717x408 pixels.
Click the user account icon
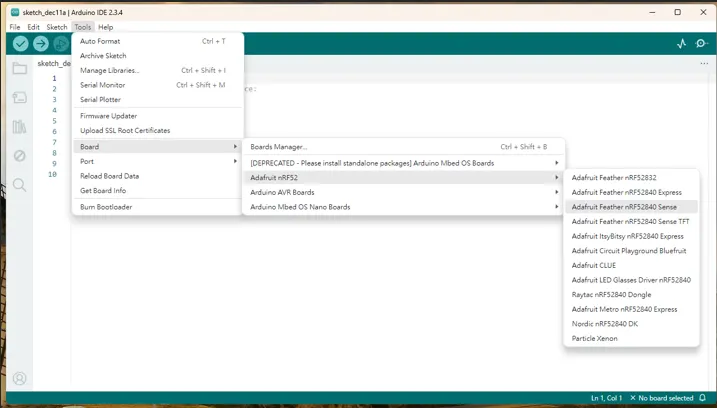(x=19, y=378)
